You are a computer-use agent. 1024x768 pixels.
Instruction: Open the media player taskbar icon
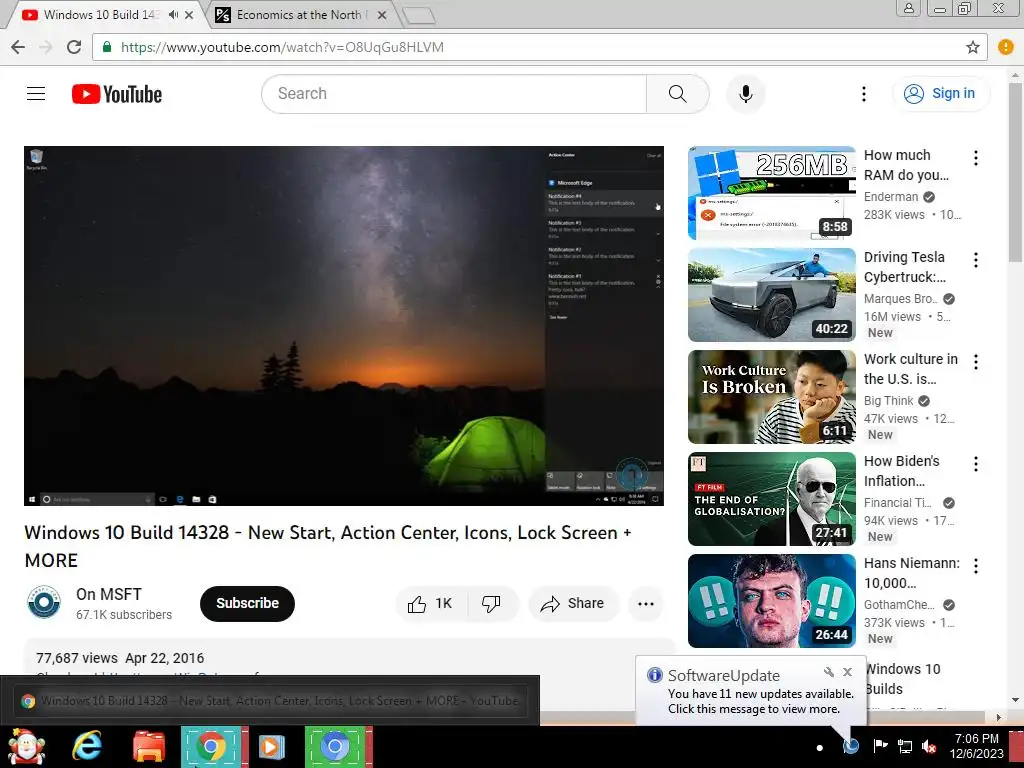pos(272,746)
